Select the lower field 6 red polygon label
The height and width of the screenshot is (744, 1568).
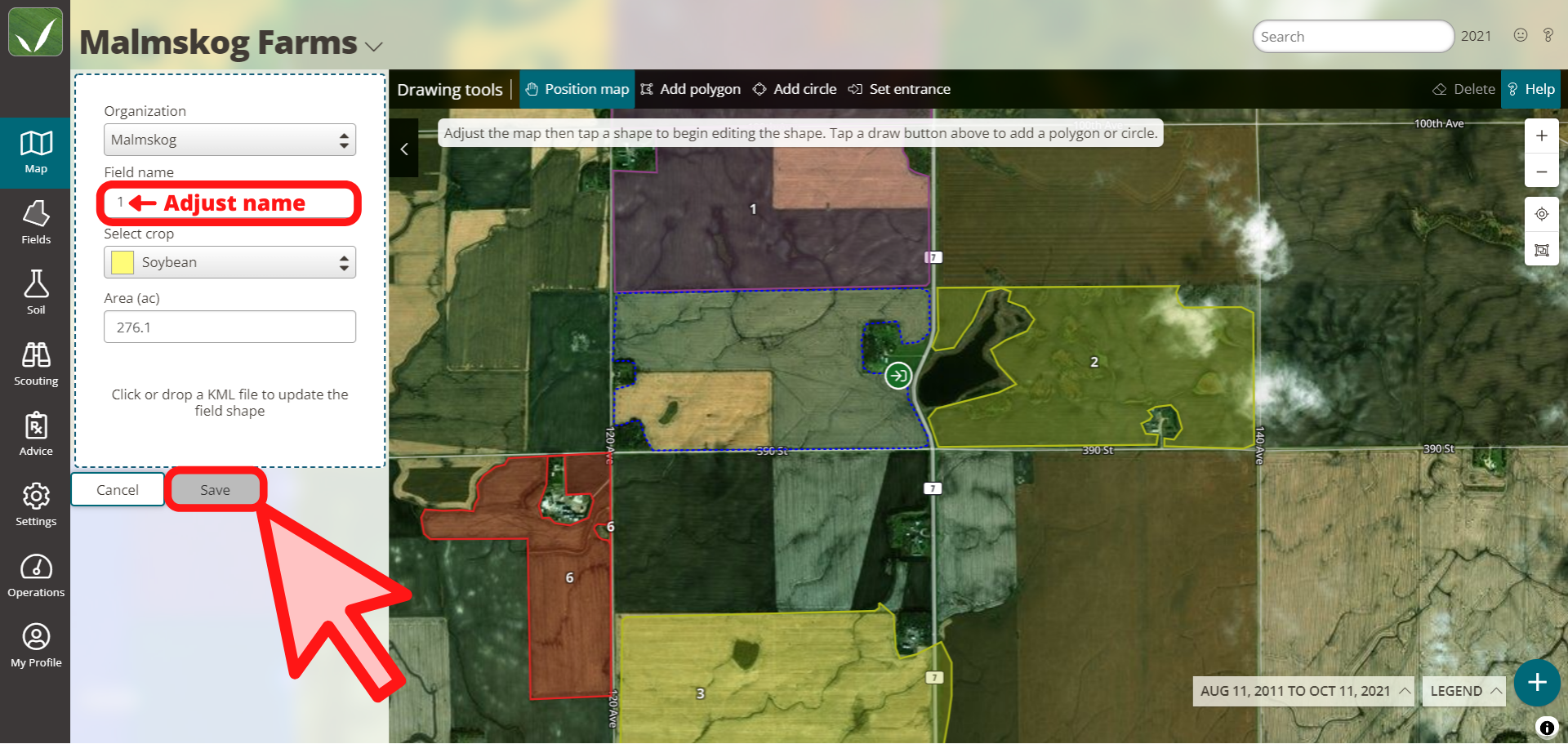point(570,577)
